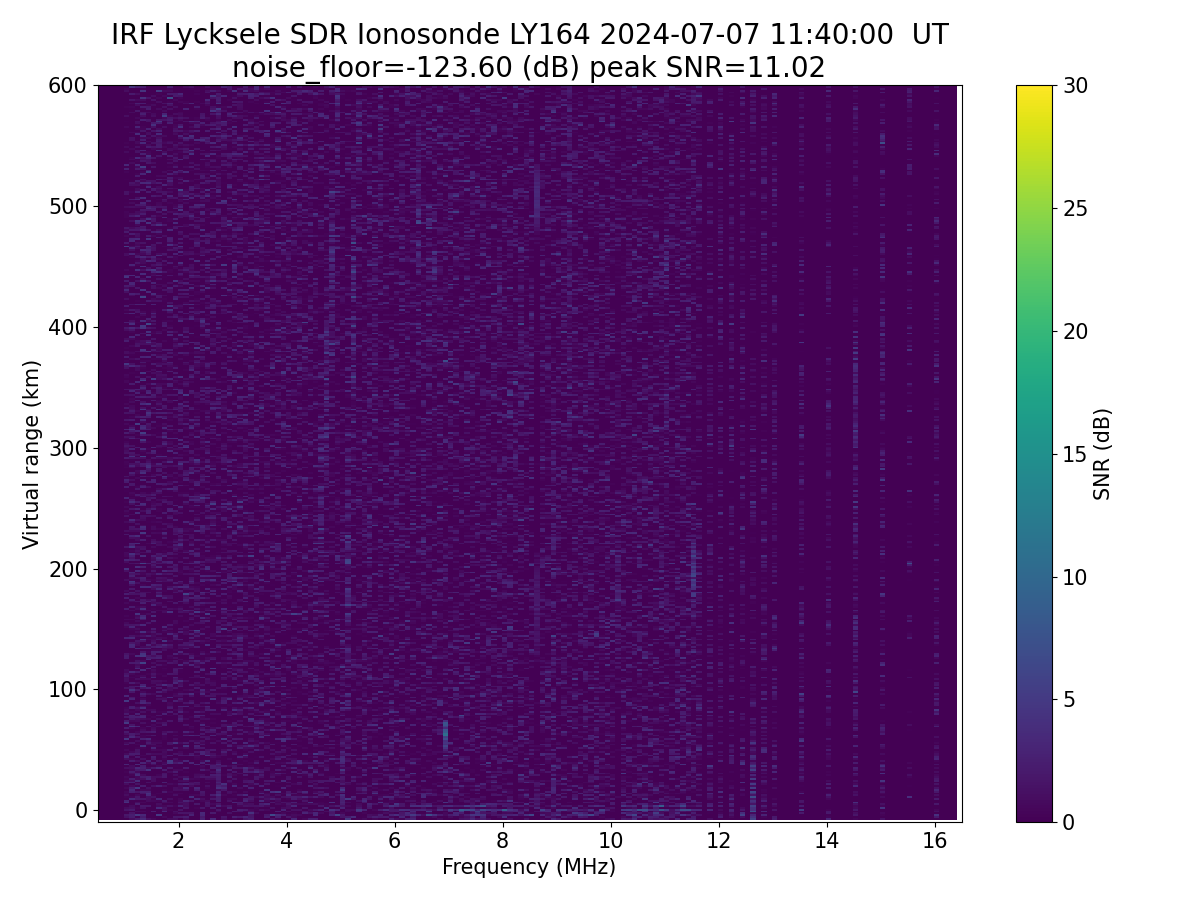Click the y-axis tick label 300
The height and width of the screenshot is (900, 1200).
pyautogui.click(x=67, y=448)
